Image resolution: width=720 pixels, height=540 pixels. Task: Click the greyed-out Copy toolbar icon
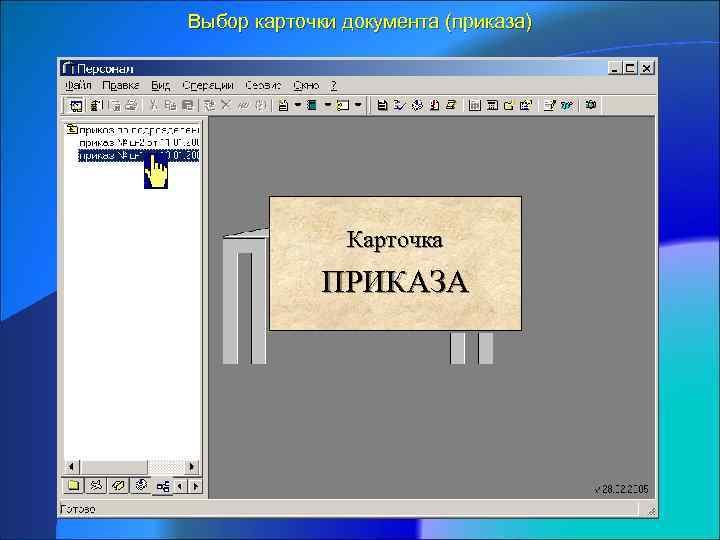(x=170, y=106)
